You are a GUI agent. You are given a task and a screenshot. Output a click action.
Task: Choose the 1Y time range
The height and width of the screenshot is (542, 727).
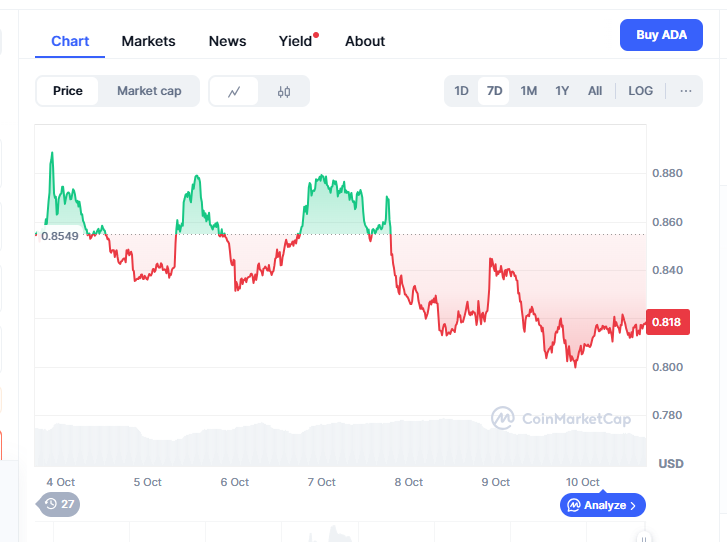point(562,91)
